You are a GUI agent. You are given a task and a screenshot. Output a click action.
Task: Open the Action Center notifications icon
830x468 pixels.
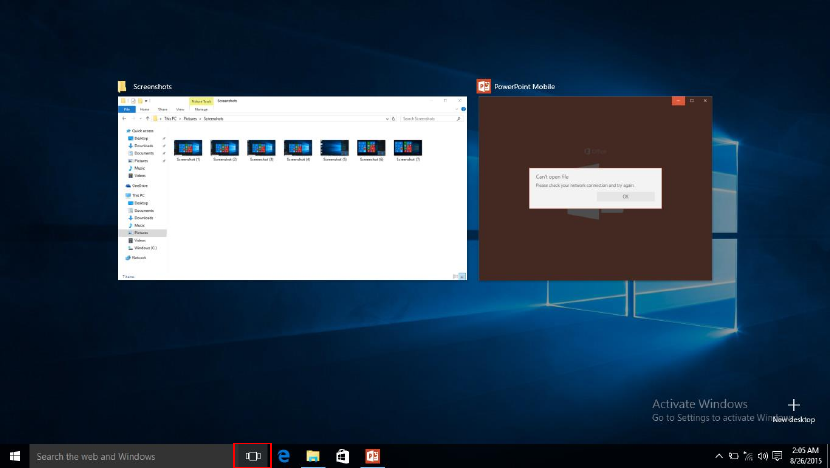777,456
